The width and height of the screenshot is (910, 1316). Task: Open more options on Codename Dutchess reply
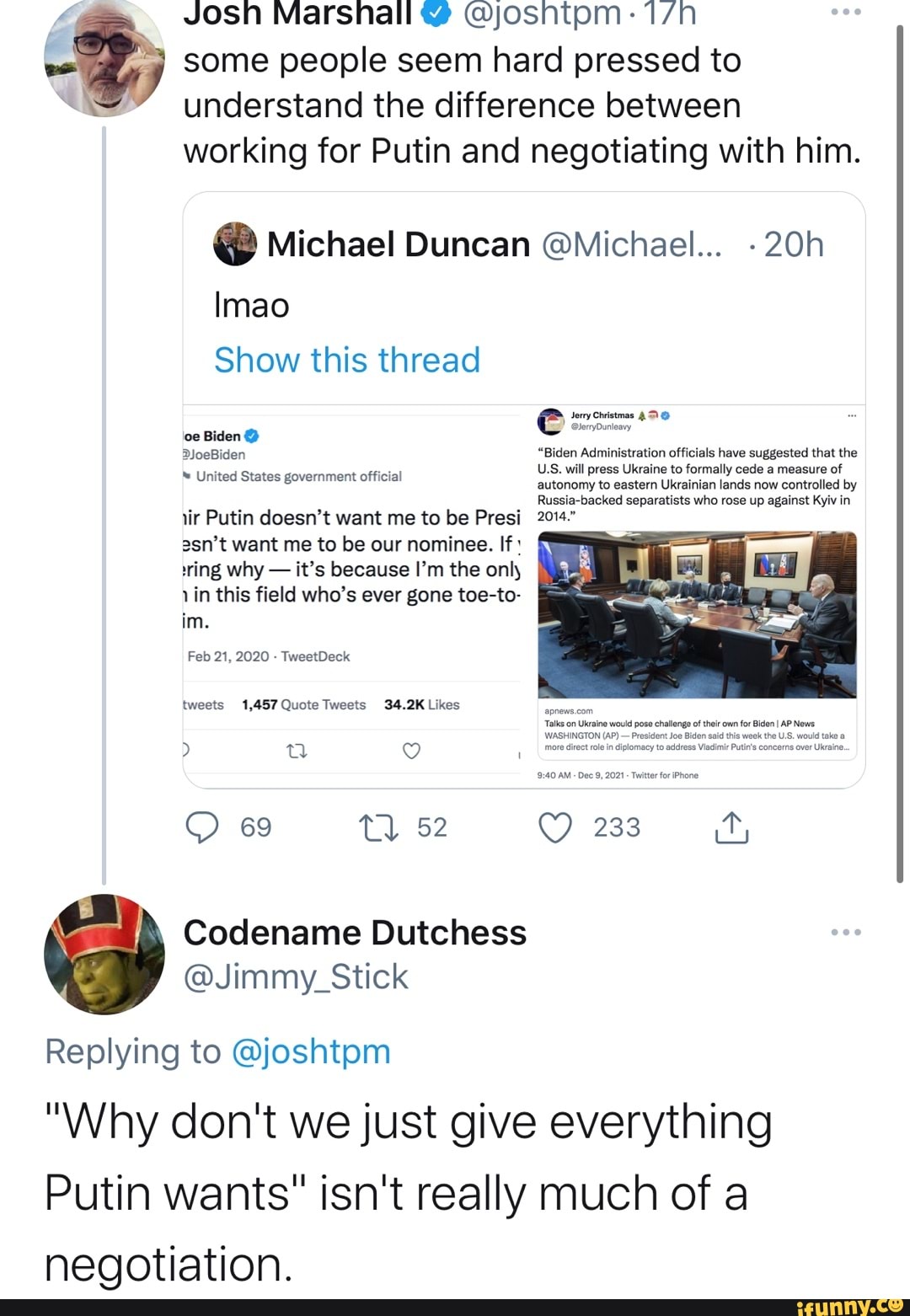[x=846, y=932]
